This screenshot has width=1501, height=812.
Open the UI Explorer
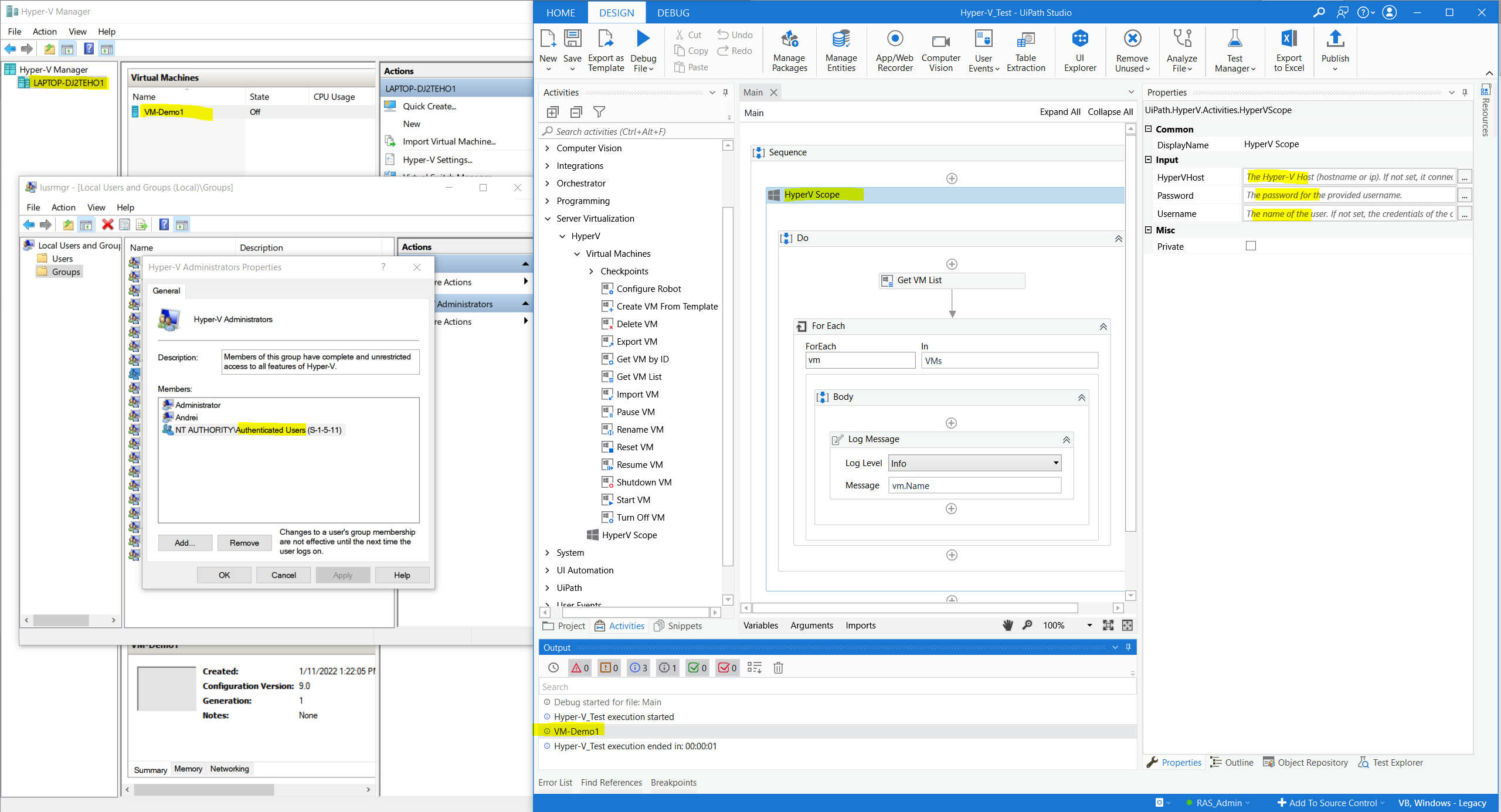(1080, 52)
